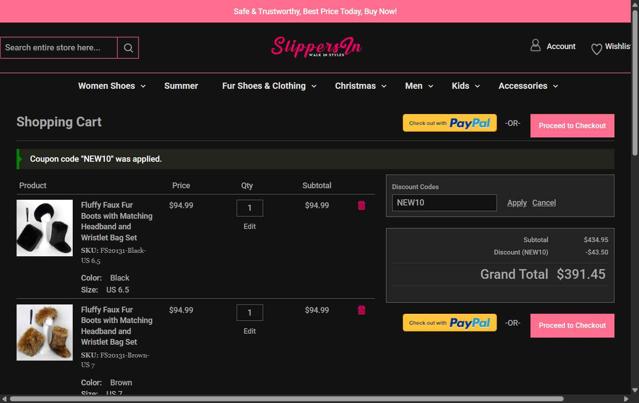Click bottom Proceed to Checkout button

click(572, 325)
